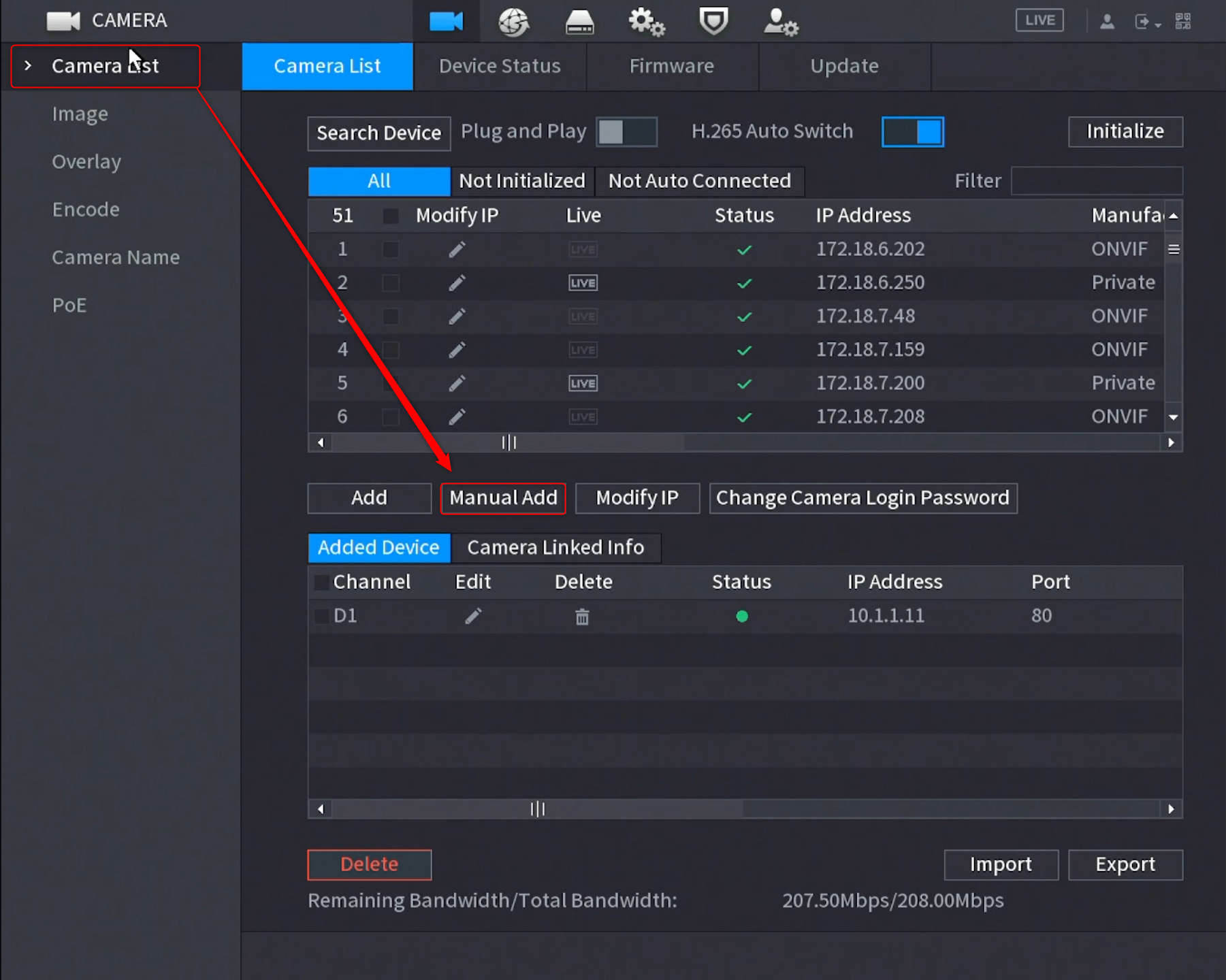Viewport: 1226px width, 980px height.
Task: Click LIVE preview icon for 172.18.6.202
Action: pos(583,250)
